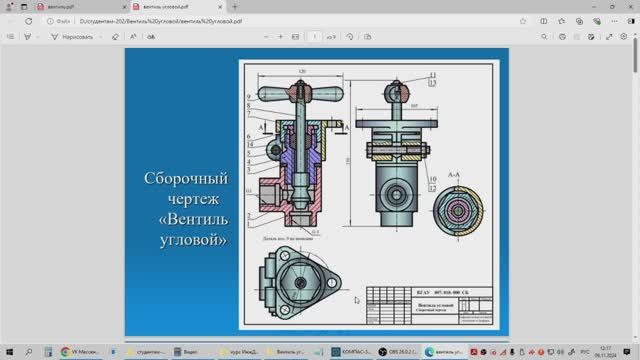Switch keyboard language РУС indicator

[585, 351]
